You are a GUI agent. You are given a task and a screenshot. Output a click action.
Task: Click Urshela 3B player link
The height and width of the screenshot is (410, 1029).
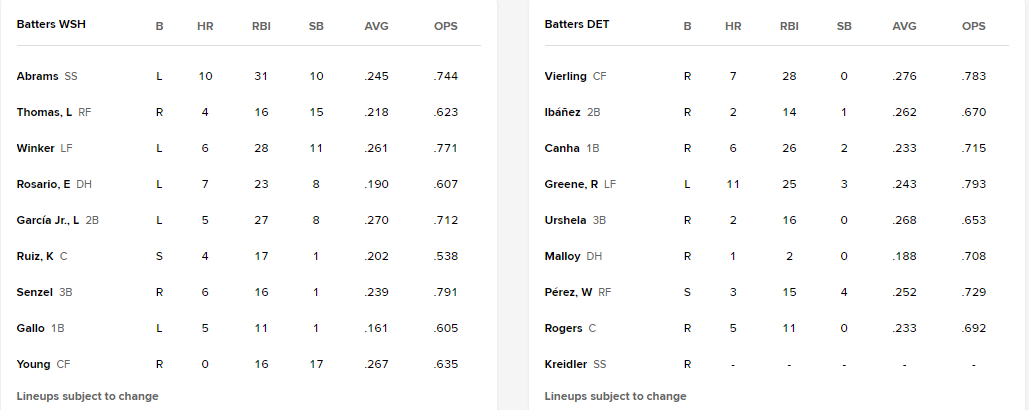565,220
